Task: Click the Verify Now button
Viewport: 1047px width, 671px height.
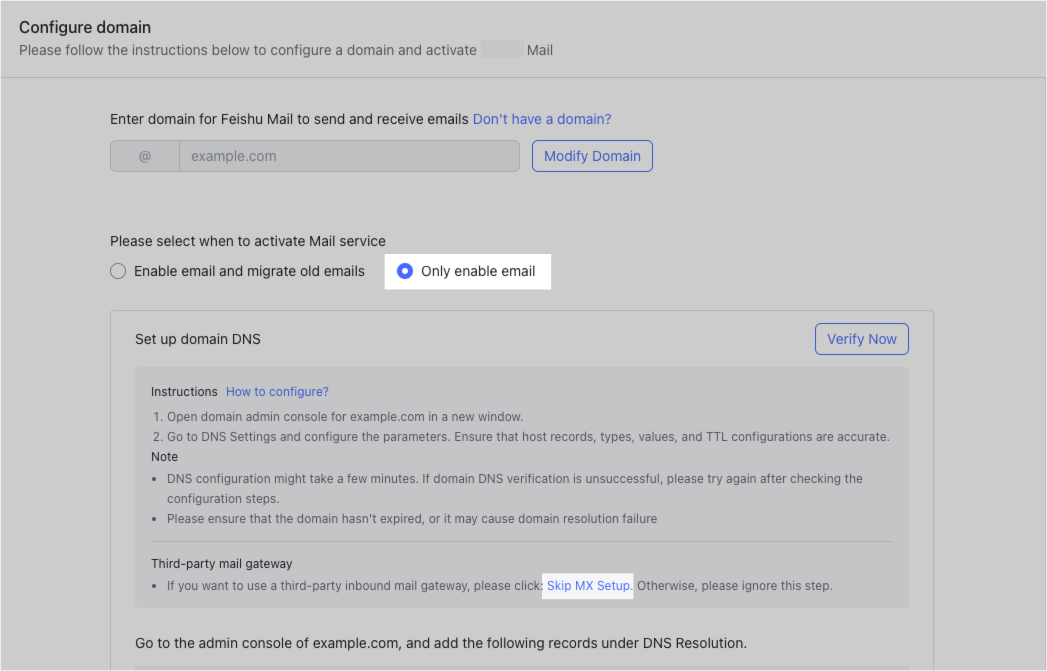Action: pos(861,339)
